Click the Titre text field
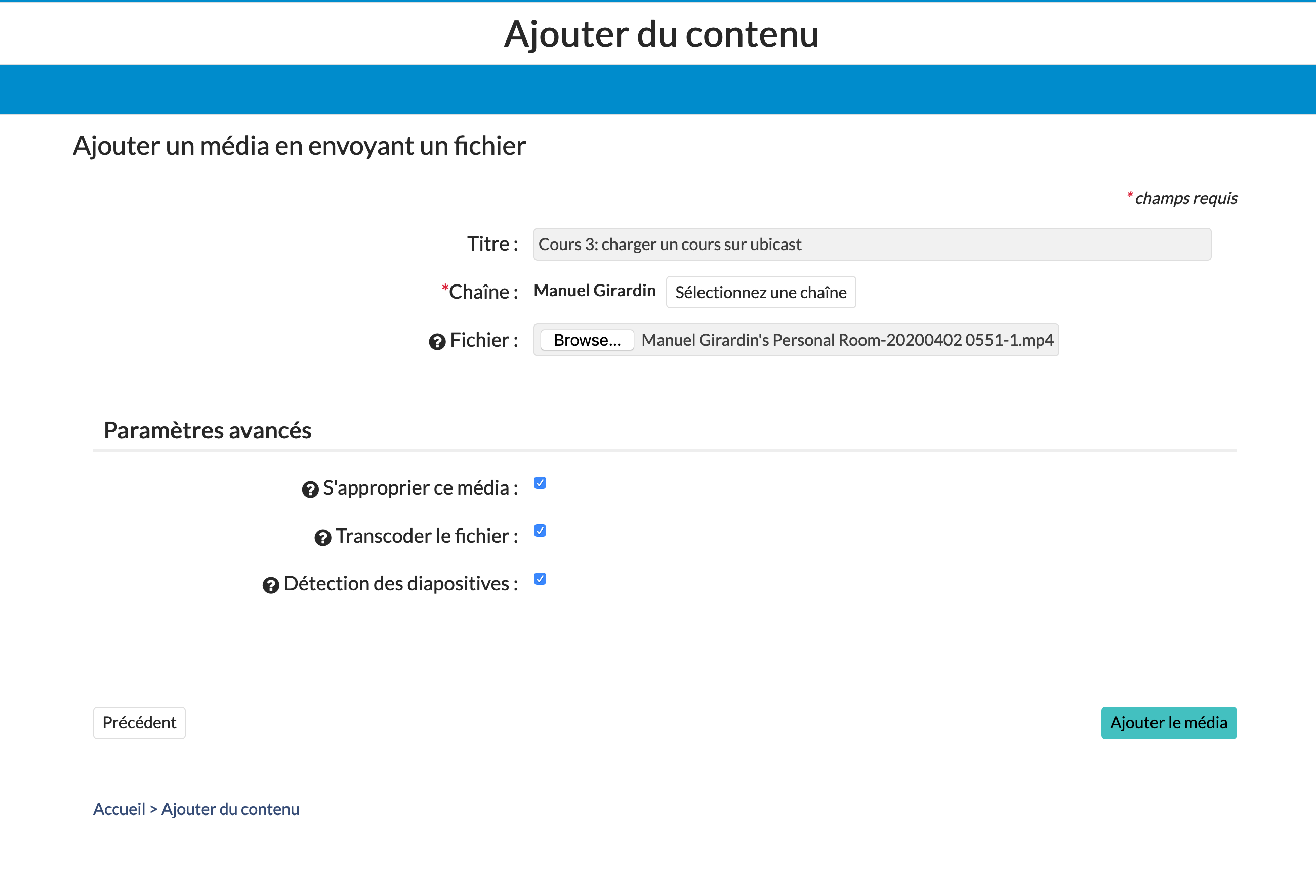Screen dimensions: 1316x896 (x=872, y=244)
